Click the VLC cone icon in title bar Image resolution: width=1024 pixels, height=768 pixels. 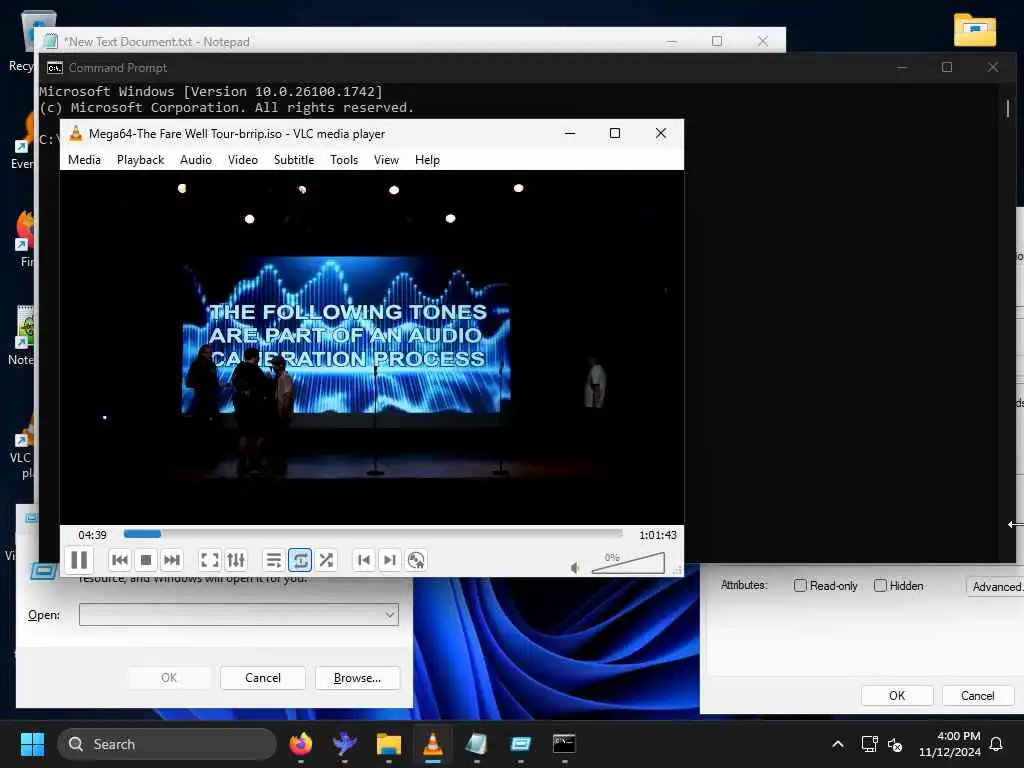tap(76, 133)
